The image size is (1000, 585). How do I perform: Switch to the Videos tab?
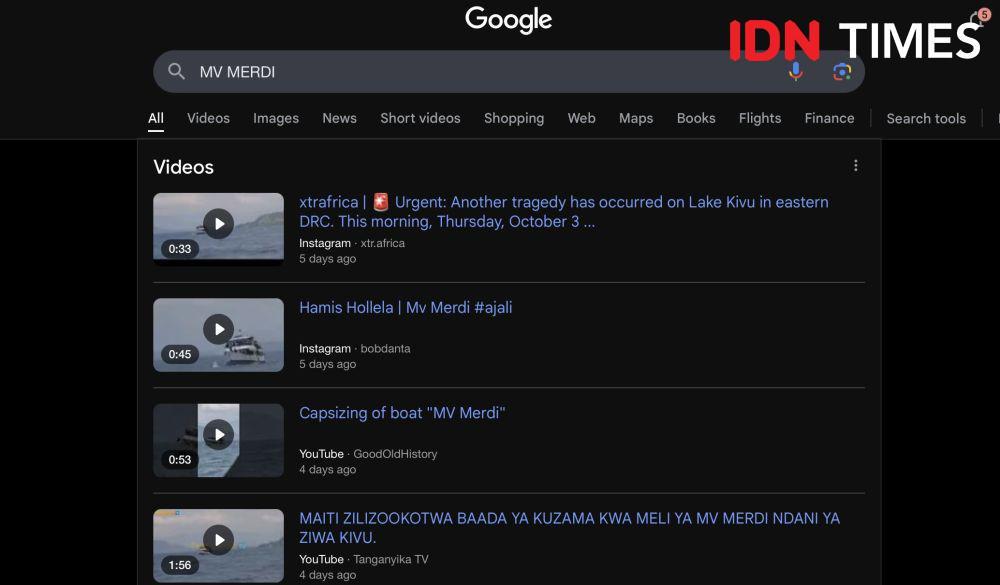pyautogui.click(x=209, y=118)
